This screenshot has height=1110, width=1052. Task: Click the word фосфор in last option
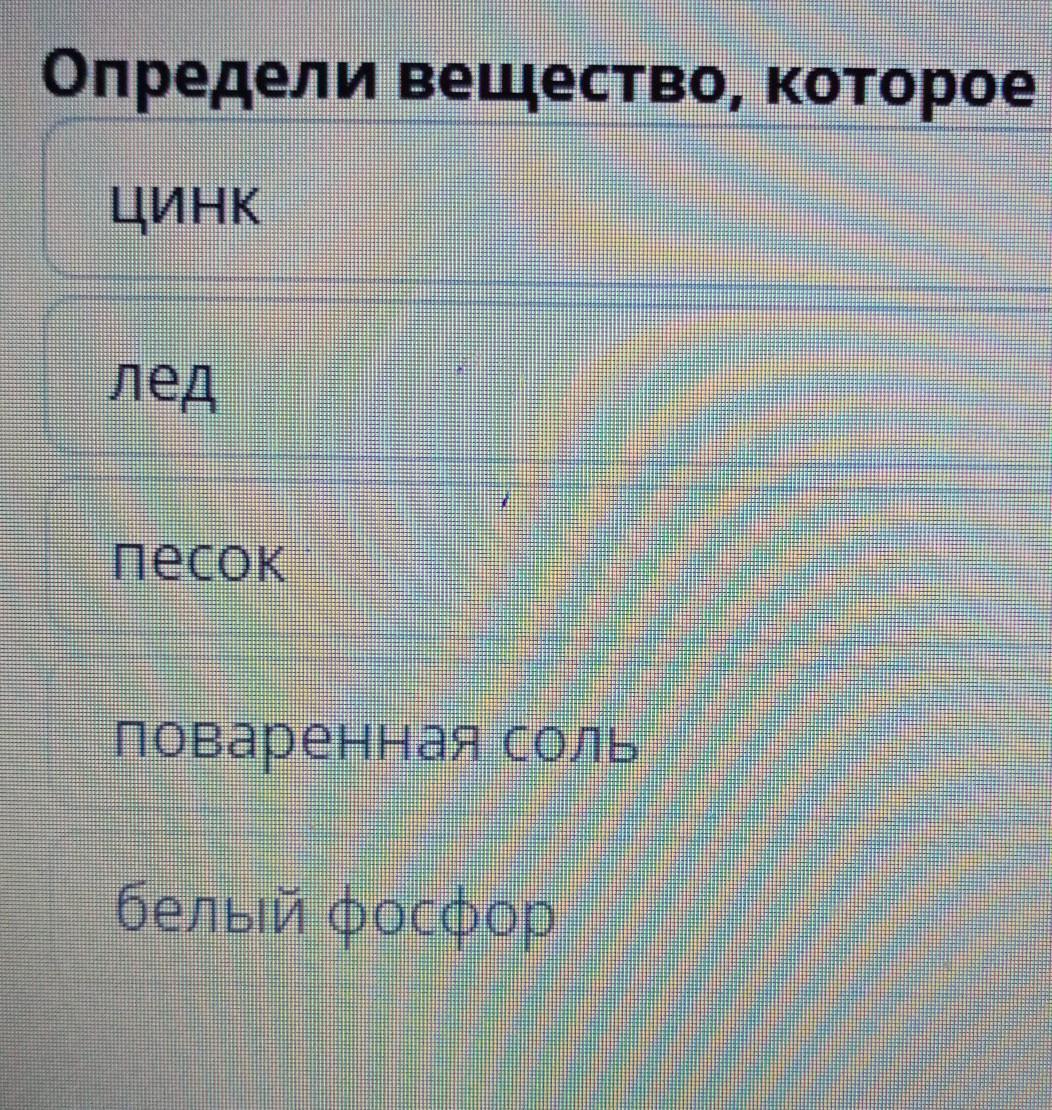click(x=440, y=917)
